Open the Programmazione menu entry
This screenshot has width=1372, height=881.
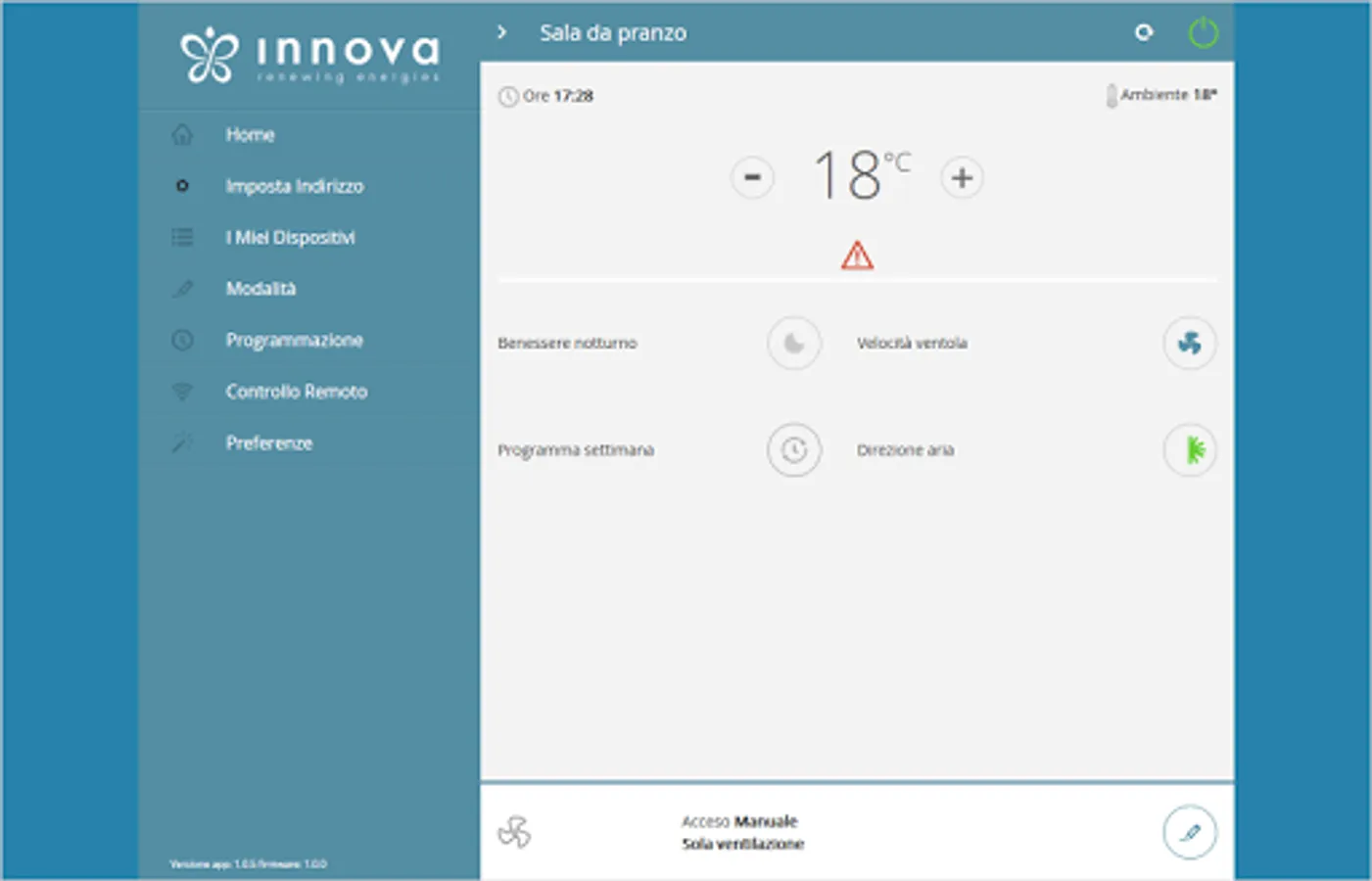[x=308, y=340]
